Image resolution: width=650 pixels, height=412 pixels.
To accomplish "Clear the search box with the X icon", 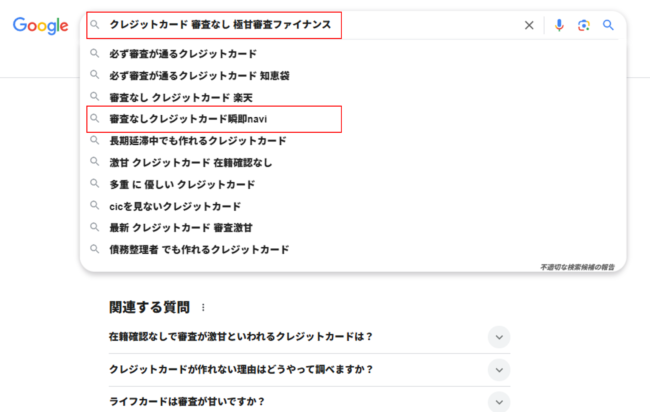I will (x=529, y=25).
